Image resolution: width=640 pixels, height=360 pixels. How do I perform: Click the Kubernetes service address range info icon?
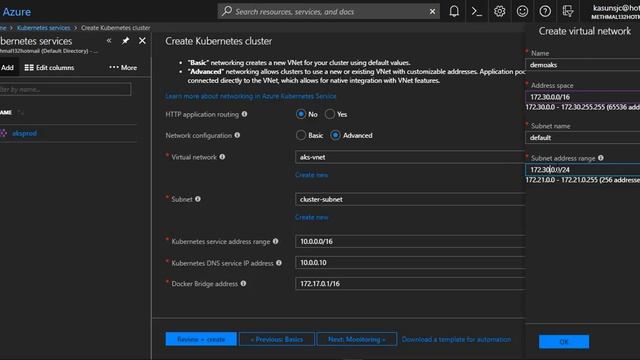point(276,241)
